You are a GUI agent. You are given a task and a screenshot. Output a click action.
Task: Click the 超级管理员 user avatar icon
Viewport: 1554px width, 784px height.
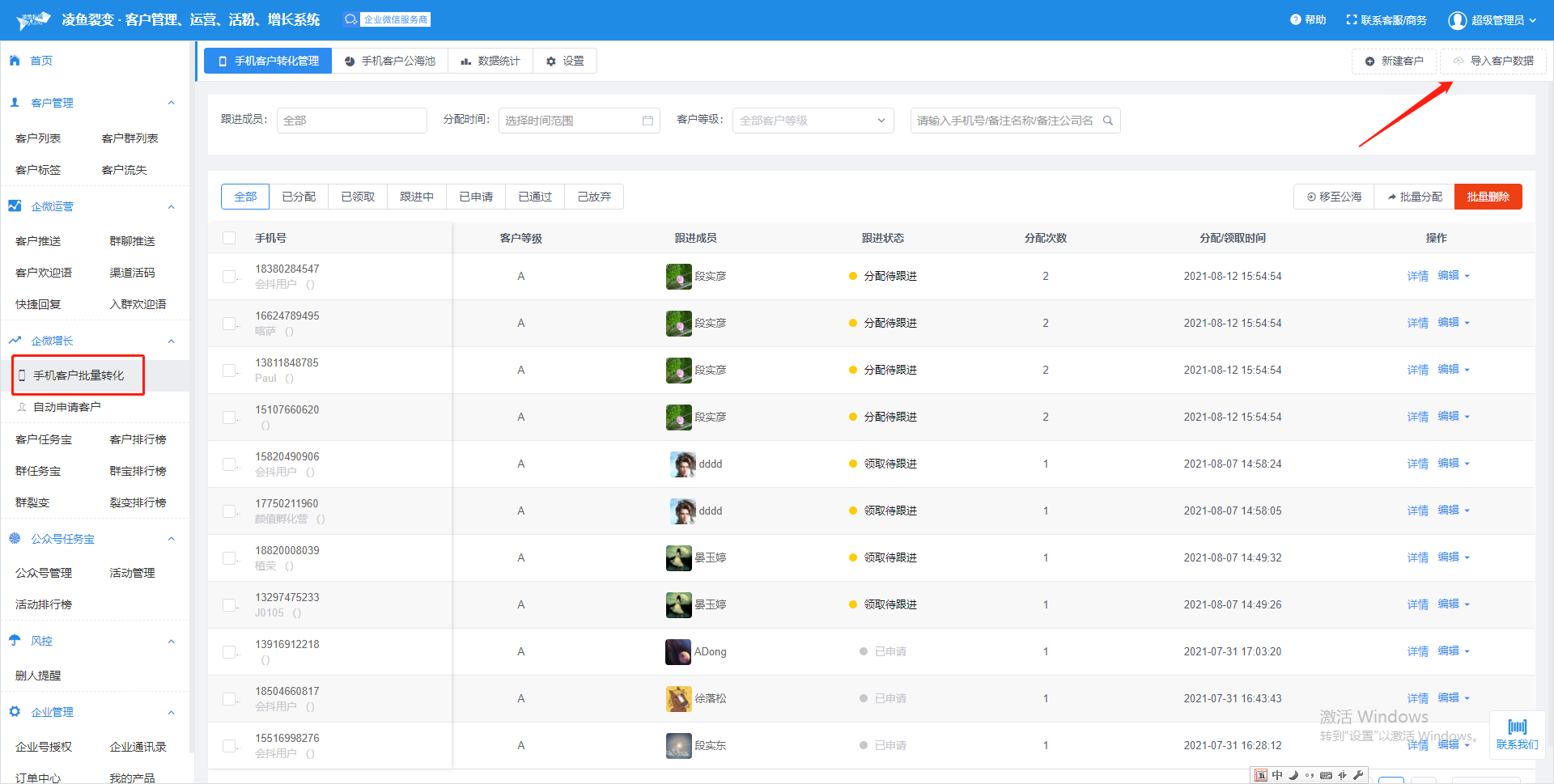coord(1457,20)
